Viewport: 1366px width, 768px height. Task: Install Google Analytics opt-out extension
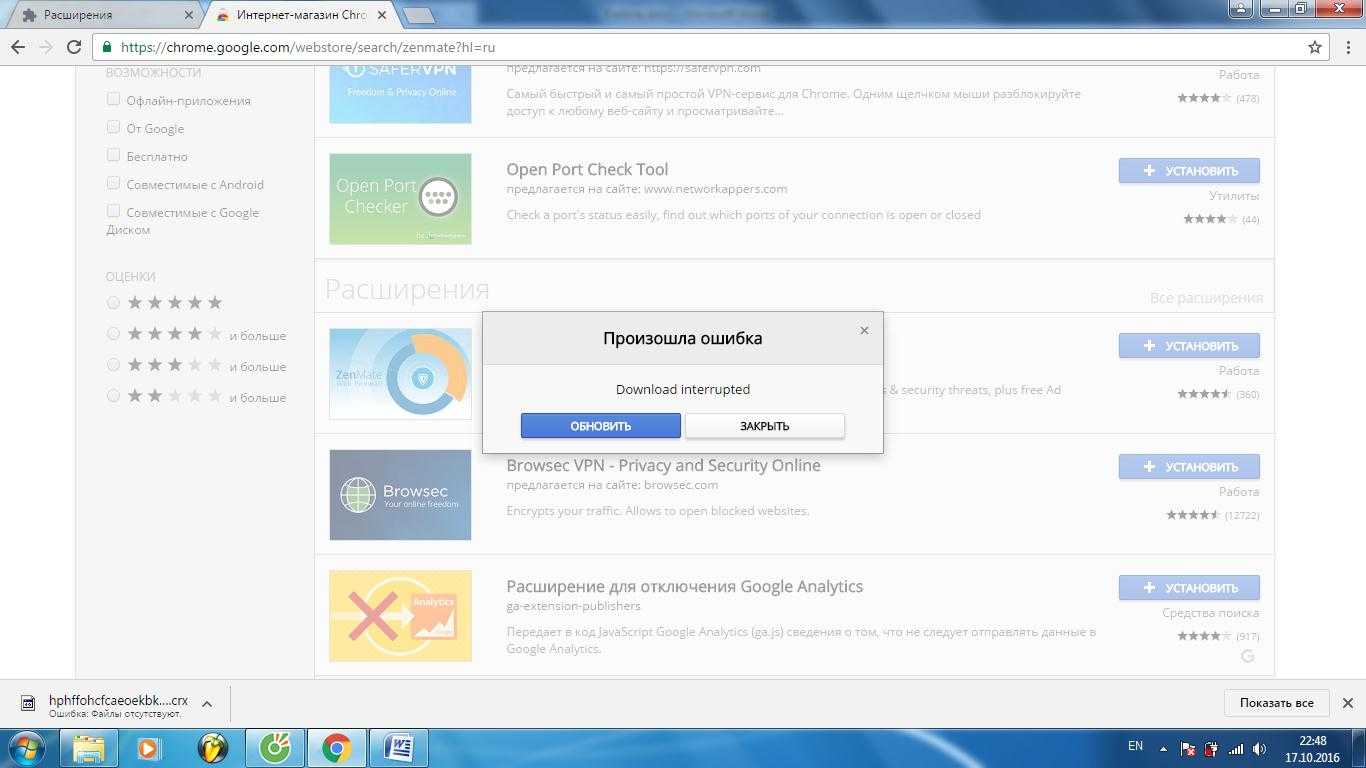1189,588
